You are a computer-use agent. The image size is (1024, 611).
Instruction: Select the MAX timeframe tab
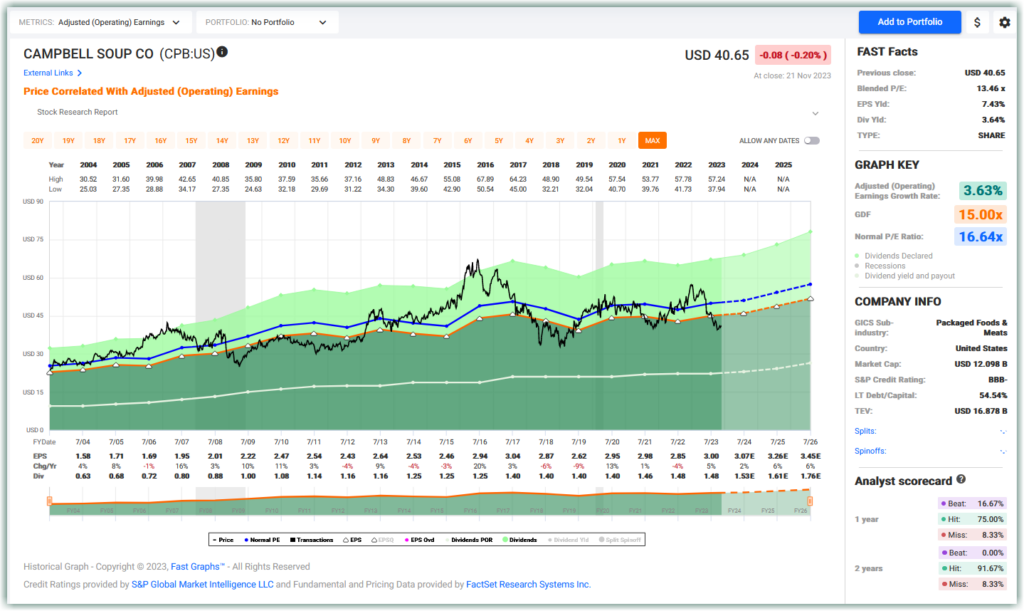pos(652,141)
